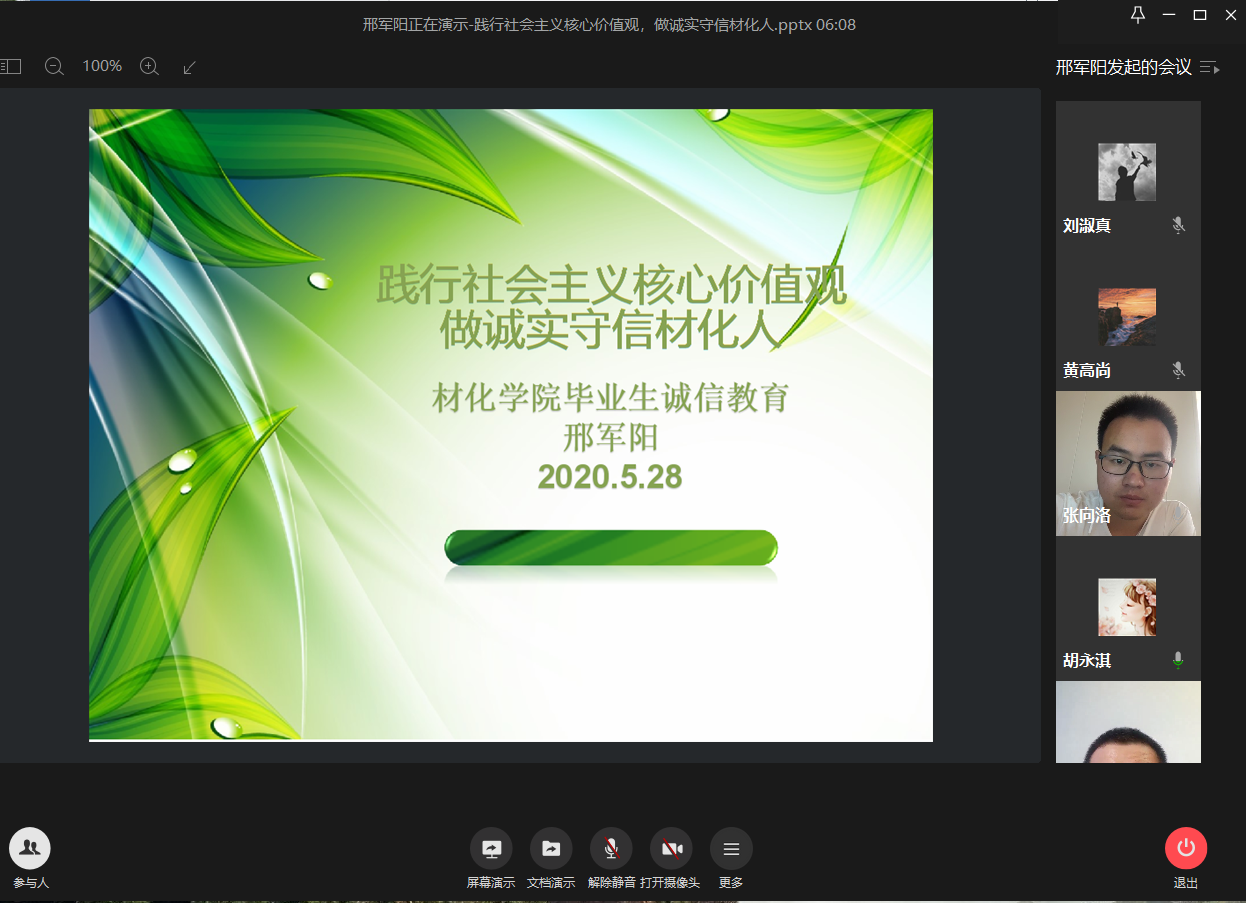Unmute microphone with 解除静音
Image resolution: width=1246 pixels, height=903 pixels.
611,849
